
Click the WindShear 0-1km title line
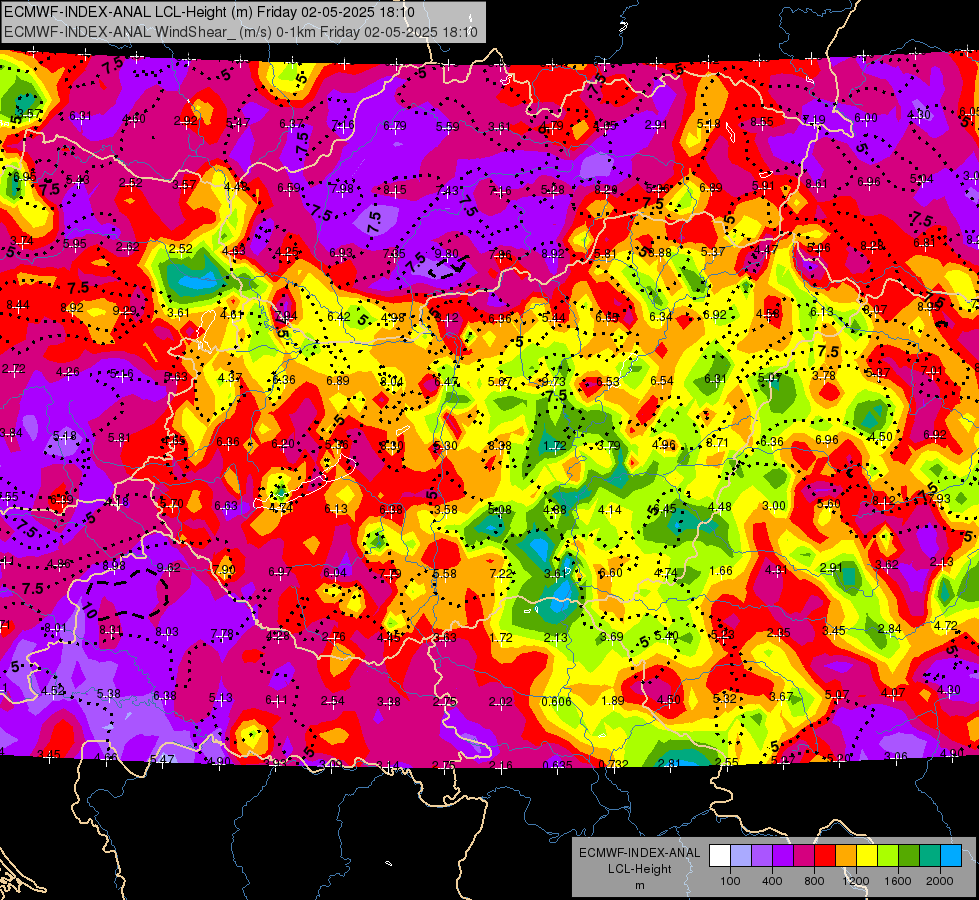(x=240, y=31)
